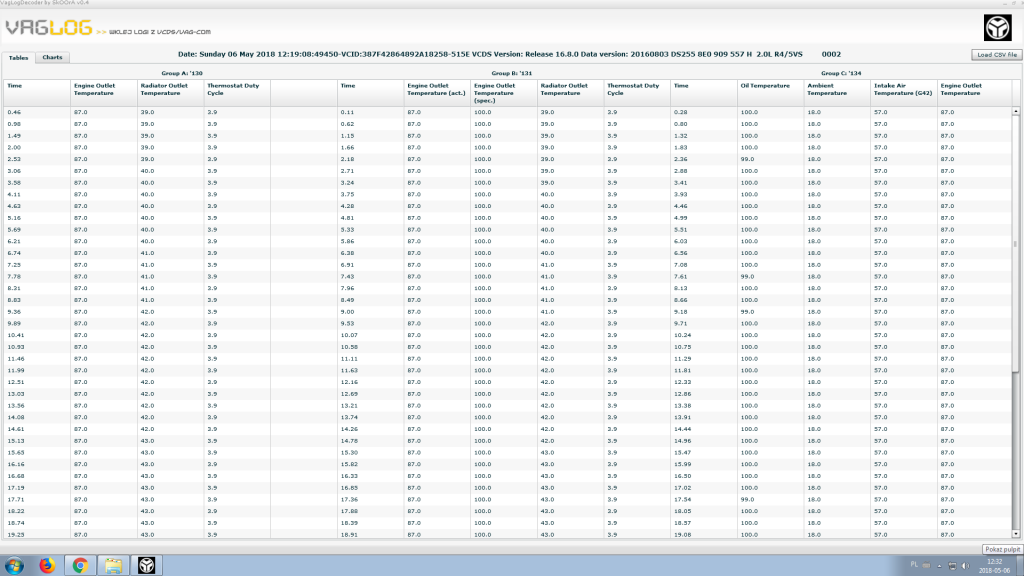Click the Pokaż pulpit button
This screenshot has height=576, width=1024.
1002,549
